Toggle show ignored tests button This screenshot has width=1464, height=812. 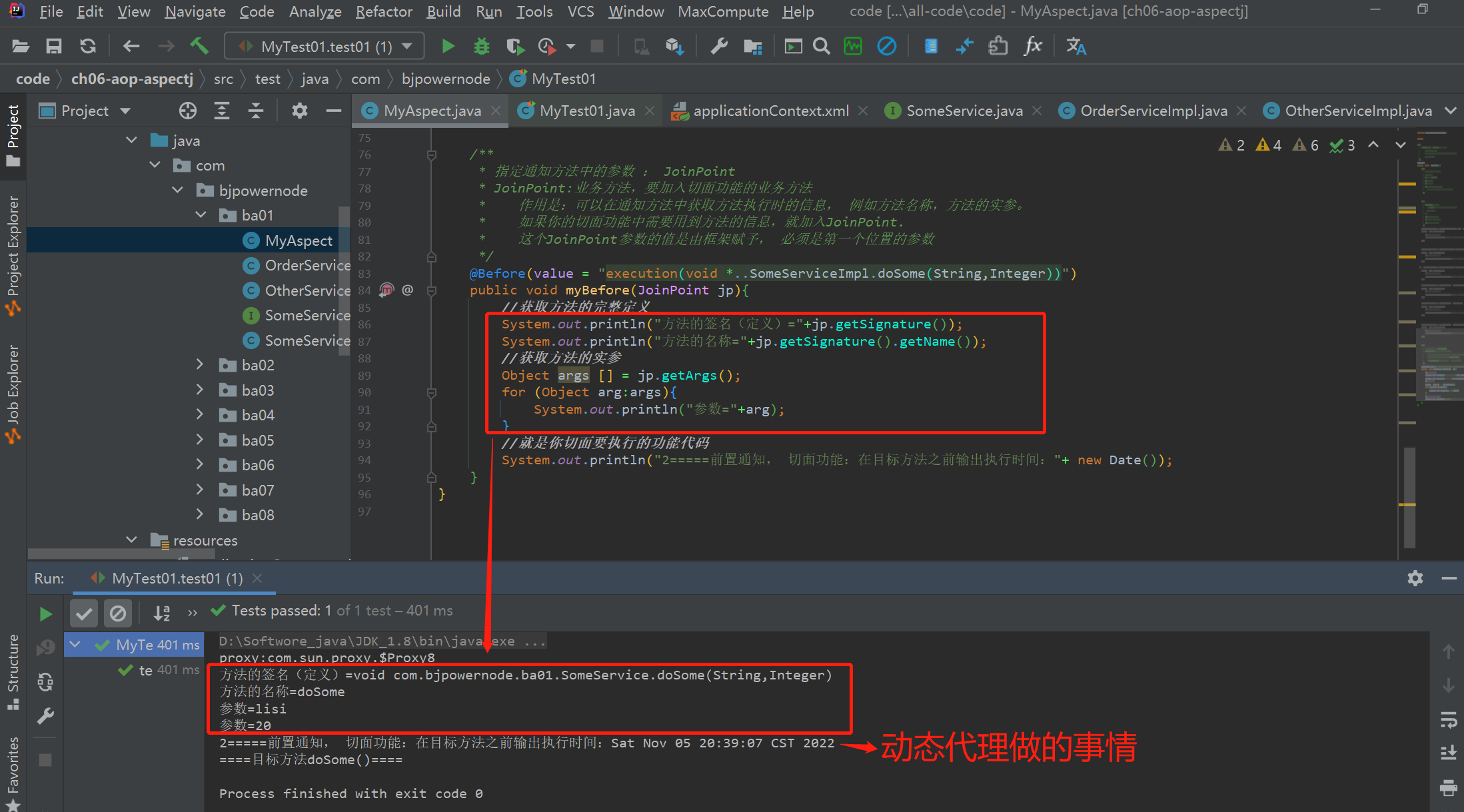point(118,613)
